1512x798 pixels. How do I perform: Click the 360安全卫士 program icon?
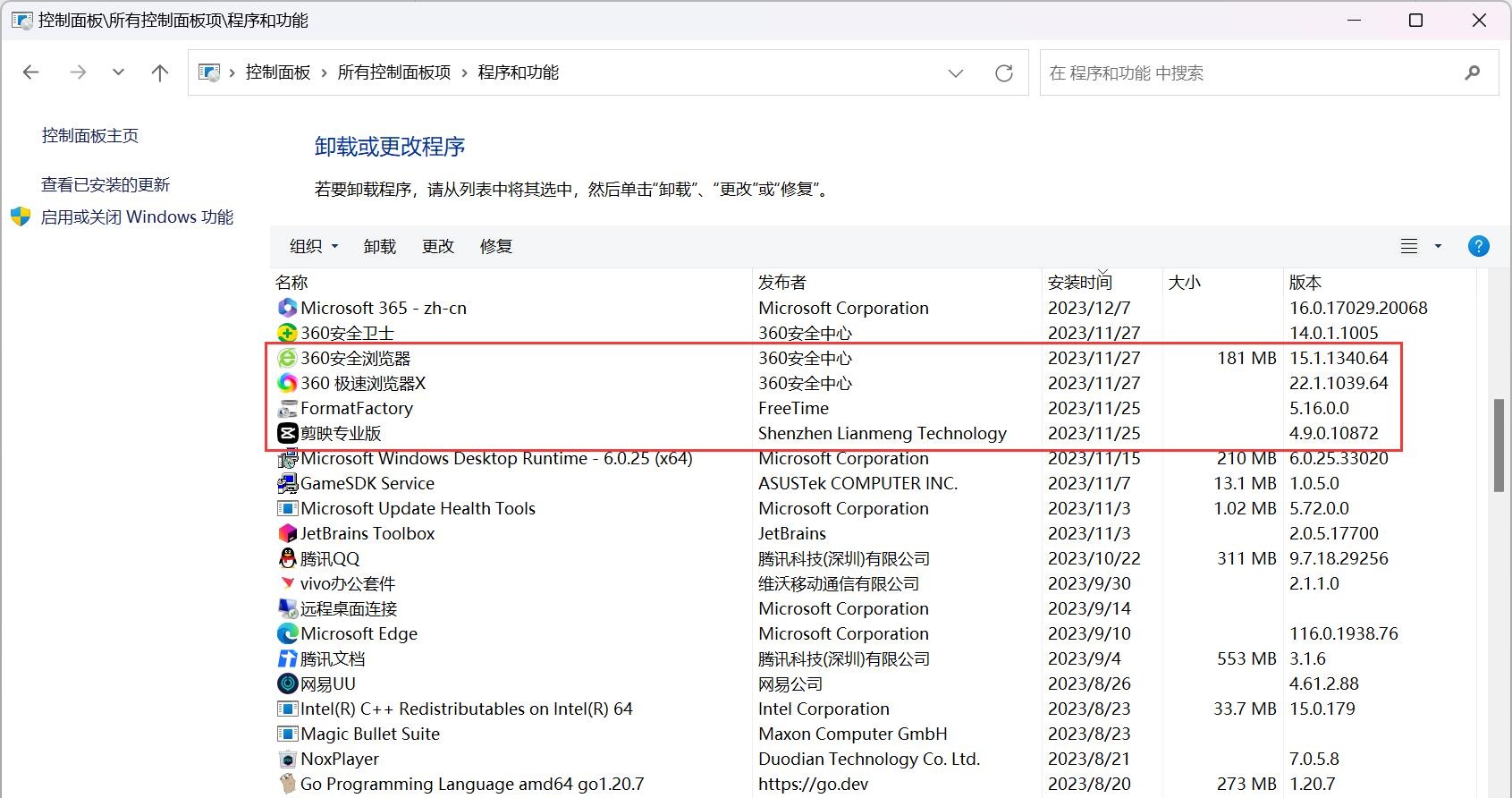point(287,333)
